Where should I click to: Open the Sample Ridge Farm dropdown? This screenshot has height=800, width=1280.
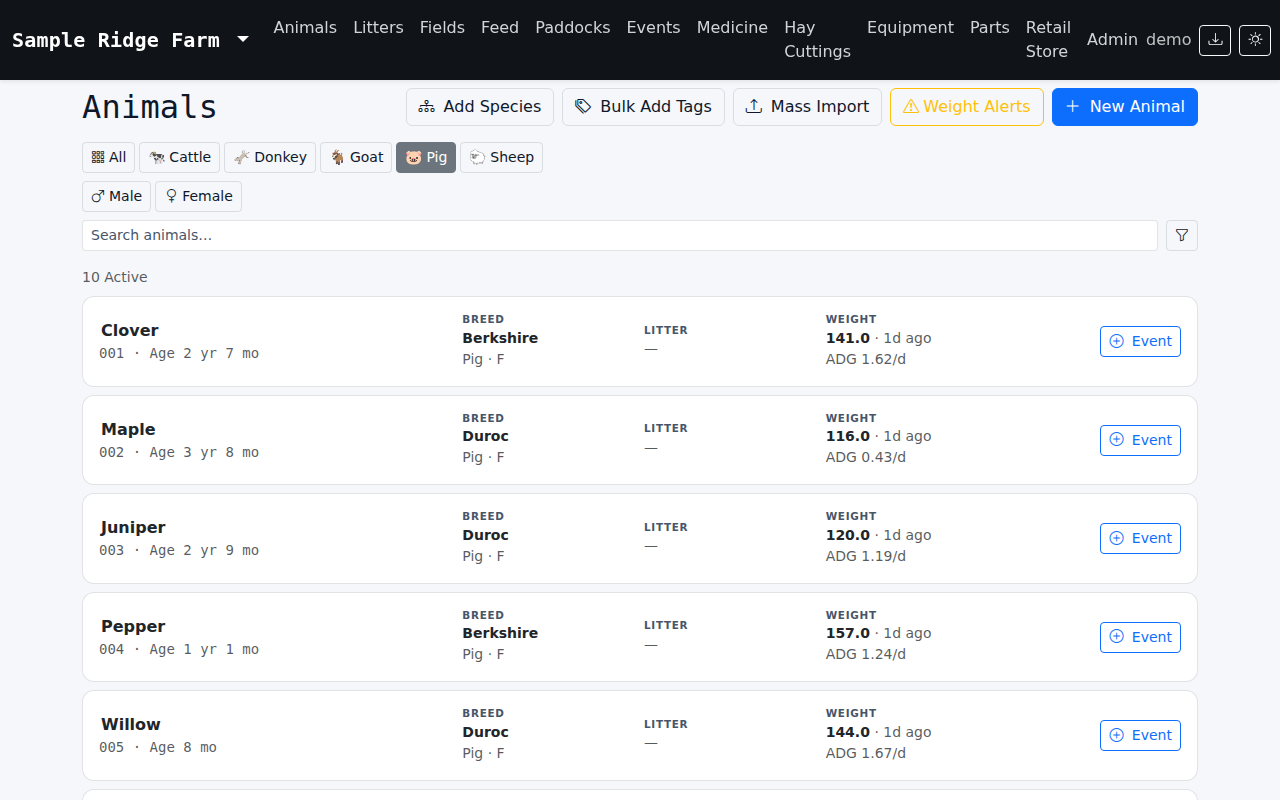click(x=130, y=40)
